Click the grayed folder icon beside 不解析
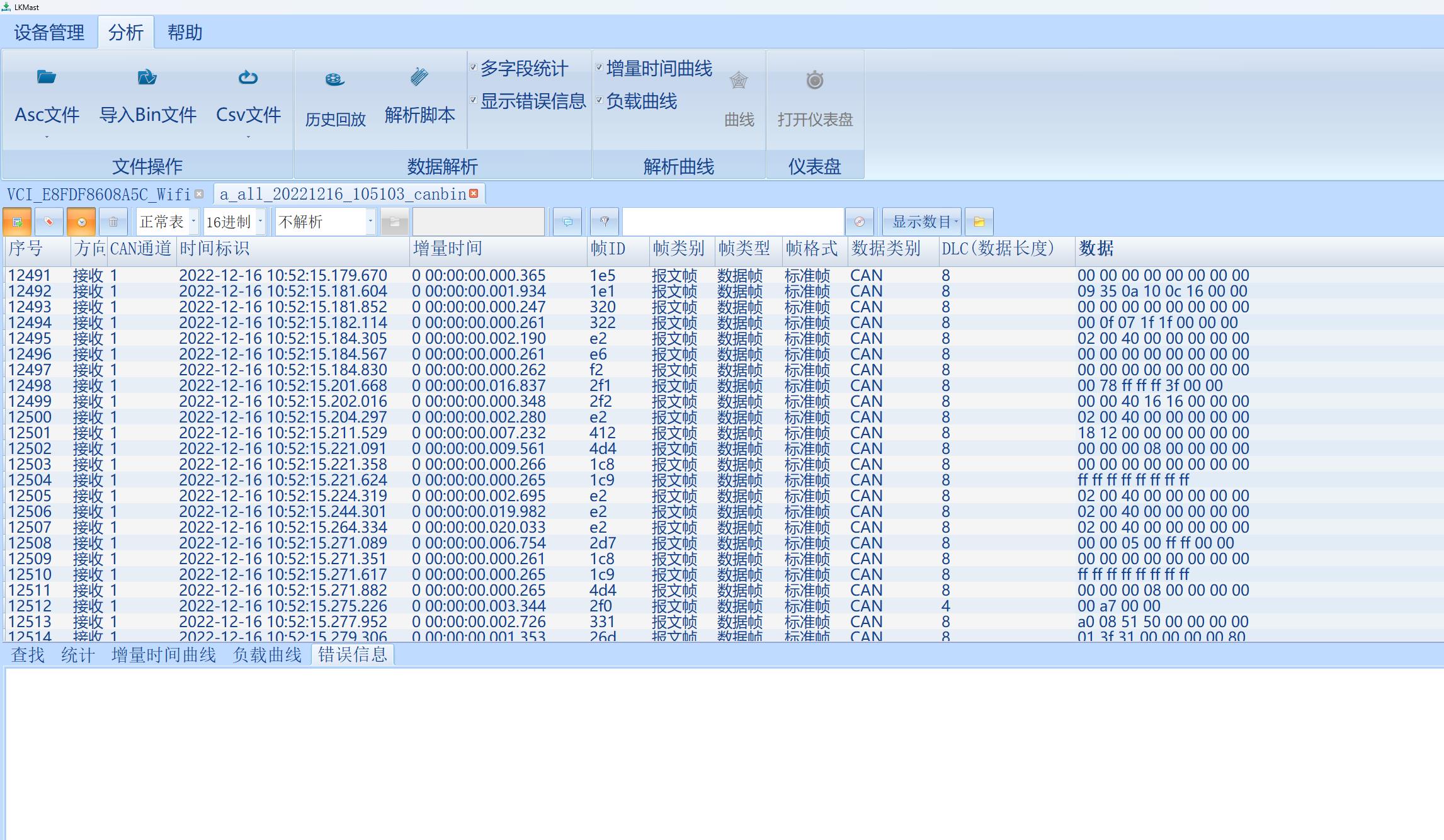 395,222
